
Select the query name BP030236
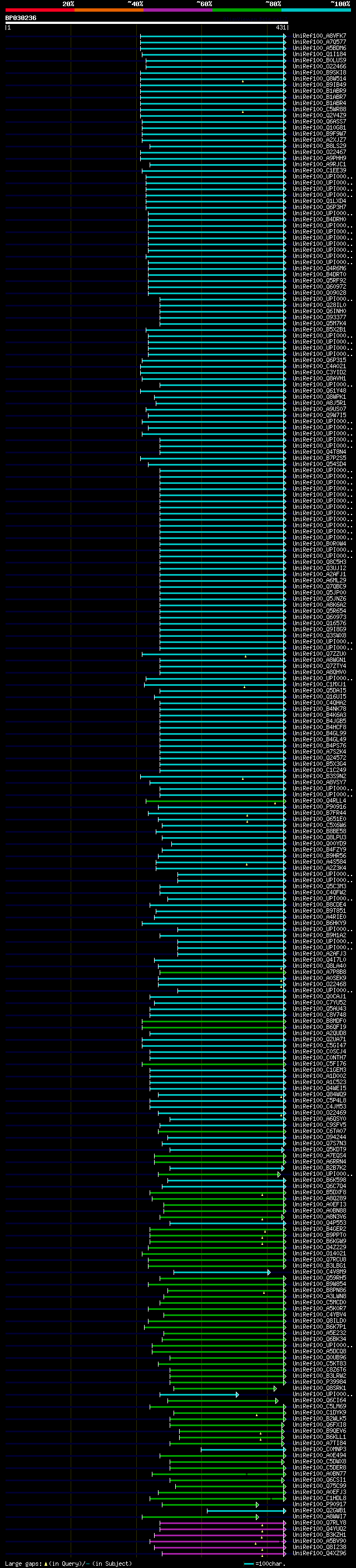pos(21,18)
